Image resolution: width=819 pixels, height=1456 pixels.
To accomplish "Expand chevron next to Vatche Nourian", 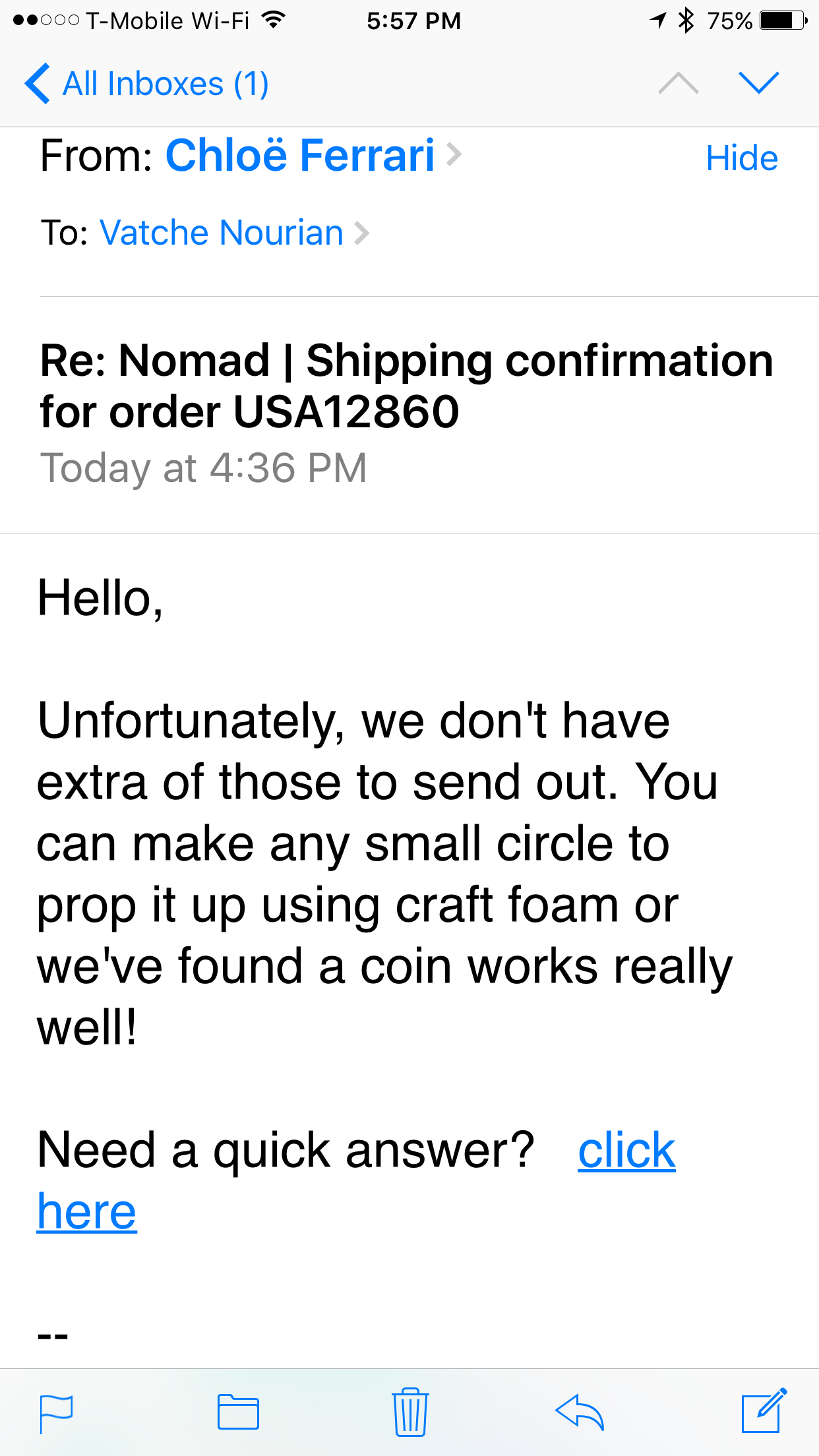I will 361,233.
